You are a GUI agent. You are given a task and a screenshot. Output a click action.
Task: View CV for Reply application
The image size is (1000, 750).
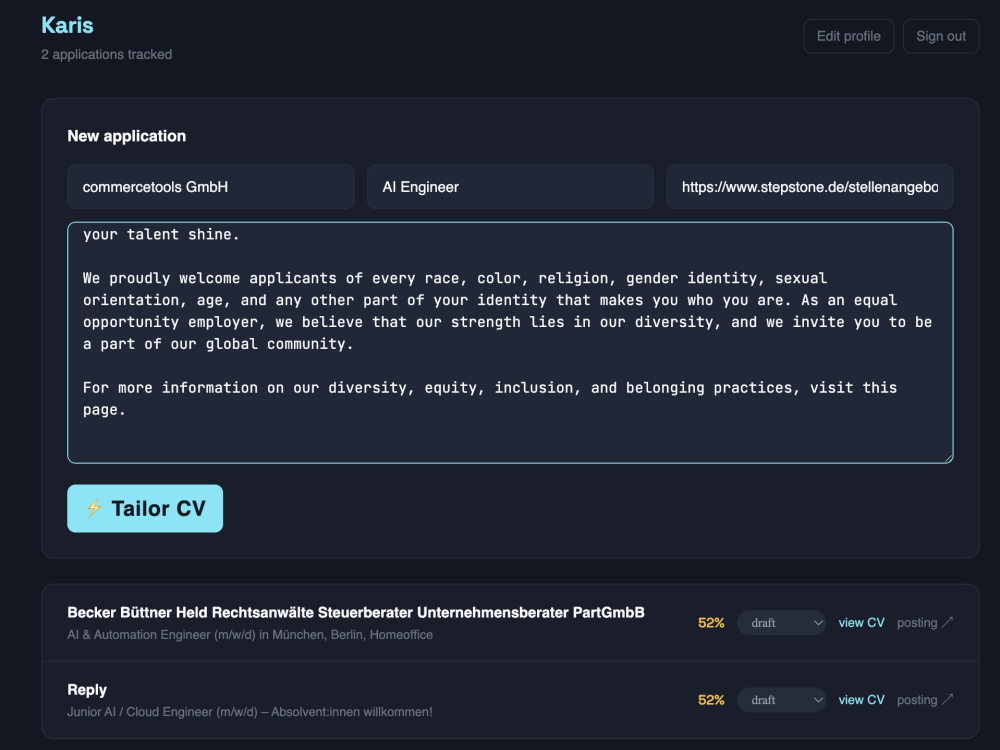coord(861,700)
